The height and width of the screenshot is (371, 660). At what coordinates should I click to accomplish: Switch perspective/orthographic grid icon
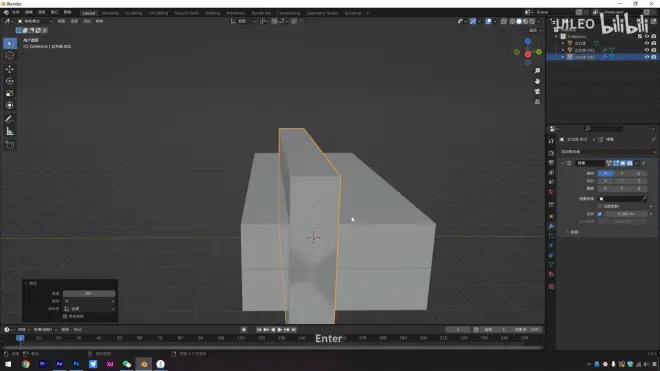(x=537, y=102)
